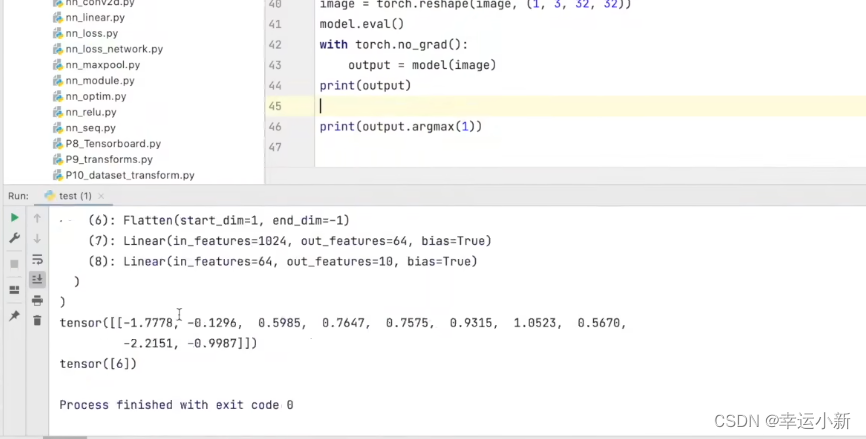The image size is (866, 439).
Task: Open run configuration wrench settings
Action: tap(14, 238)
